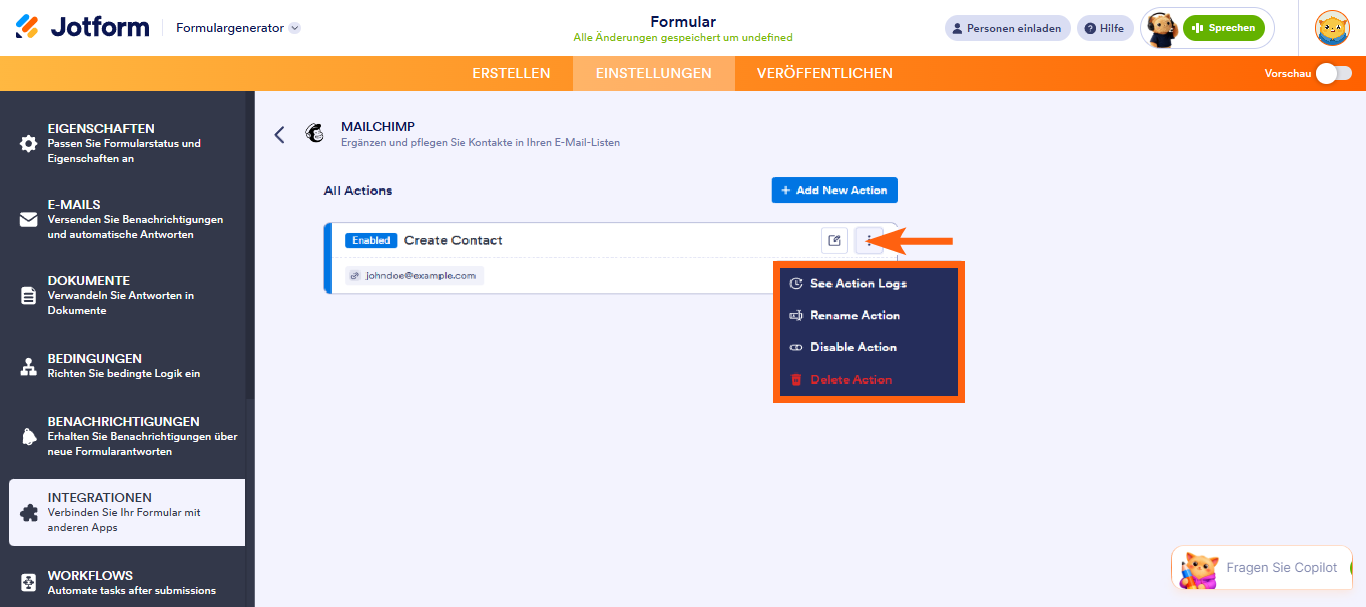1366x607 pixels.
Task: Click the back arrow beside Mailchimp
Action: pos(279,134)
